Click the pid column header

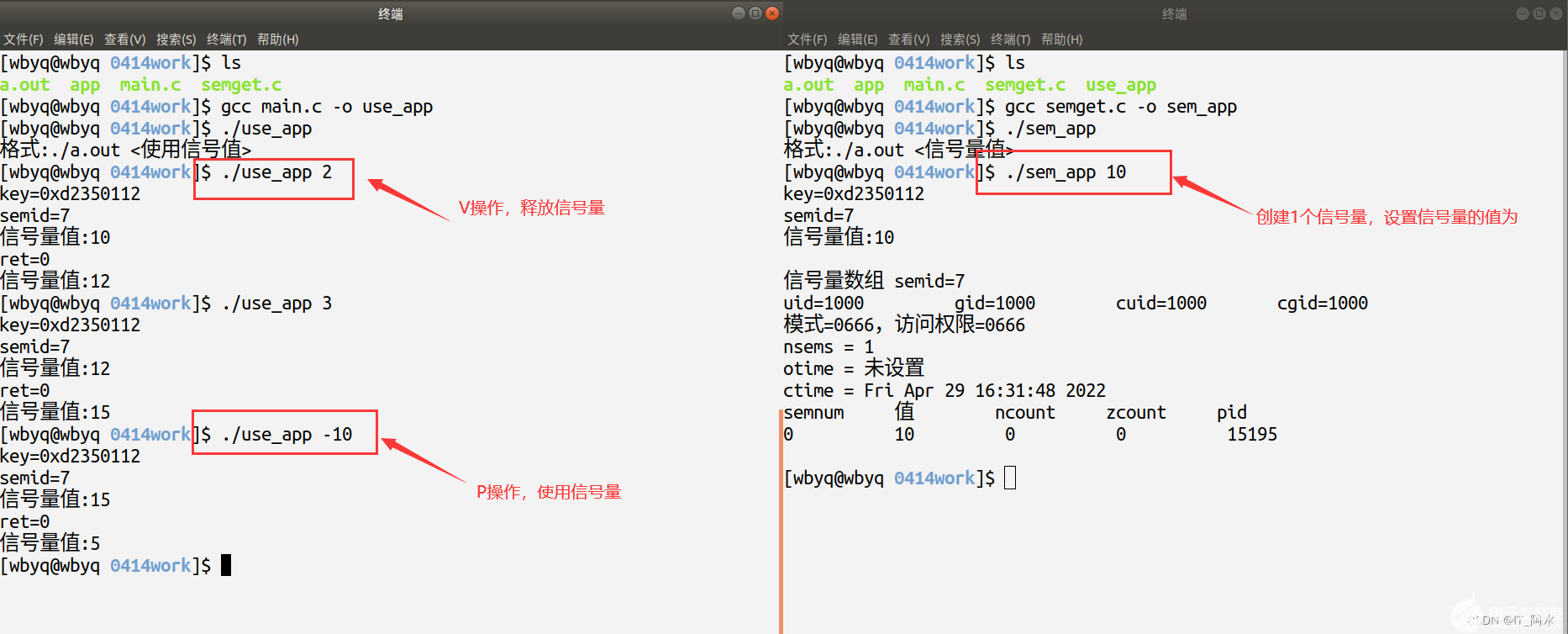click(1232, 413)
